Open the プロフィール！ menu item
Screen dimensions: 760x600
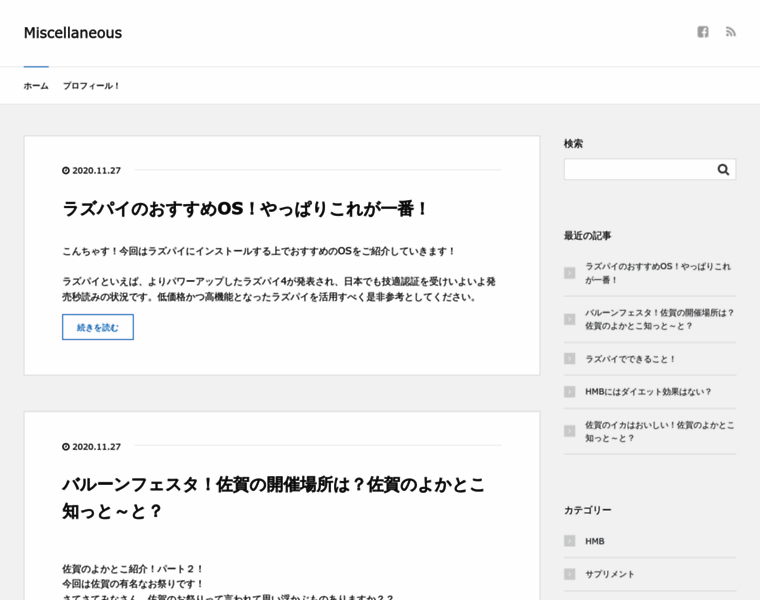tap(91, 86)
